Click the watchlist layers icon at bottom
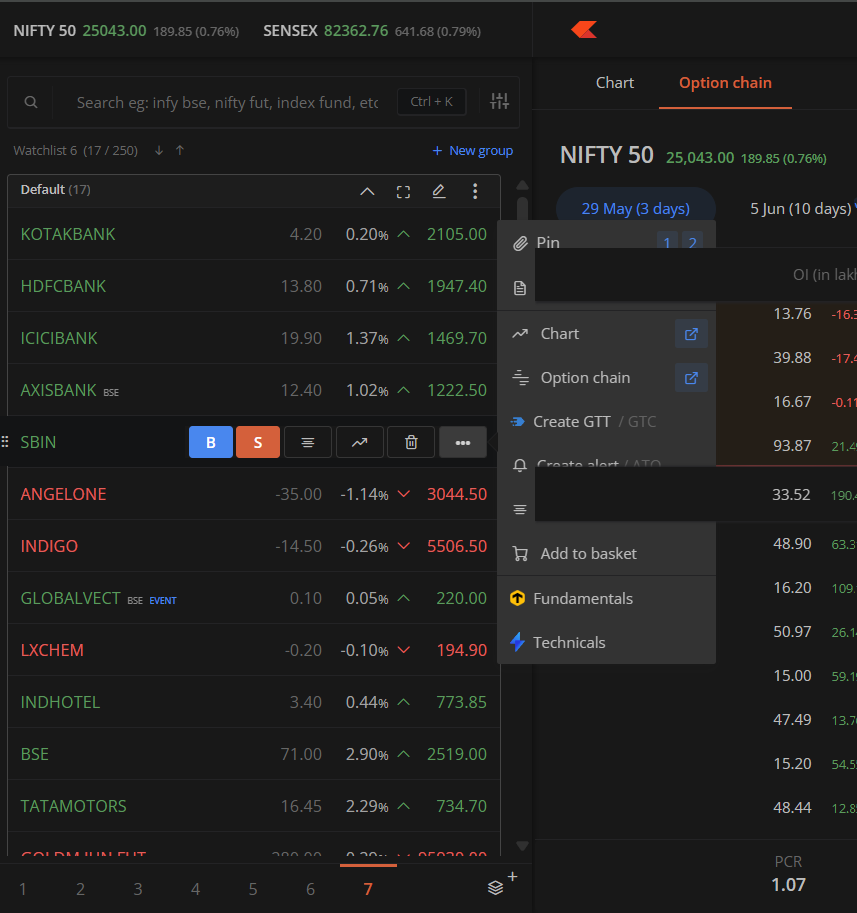This screenshot has width=857, height=913. pyautogui.click(x=497, y=887)
